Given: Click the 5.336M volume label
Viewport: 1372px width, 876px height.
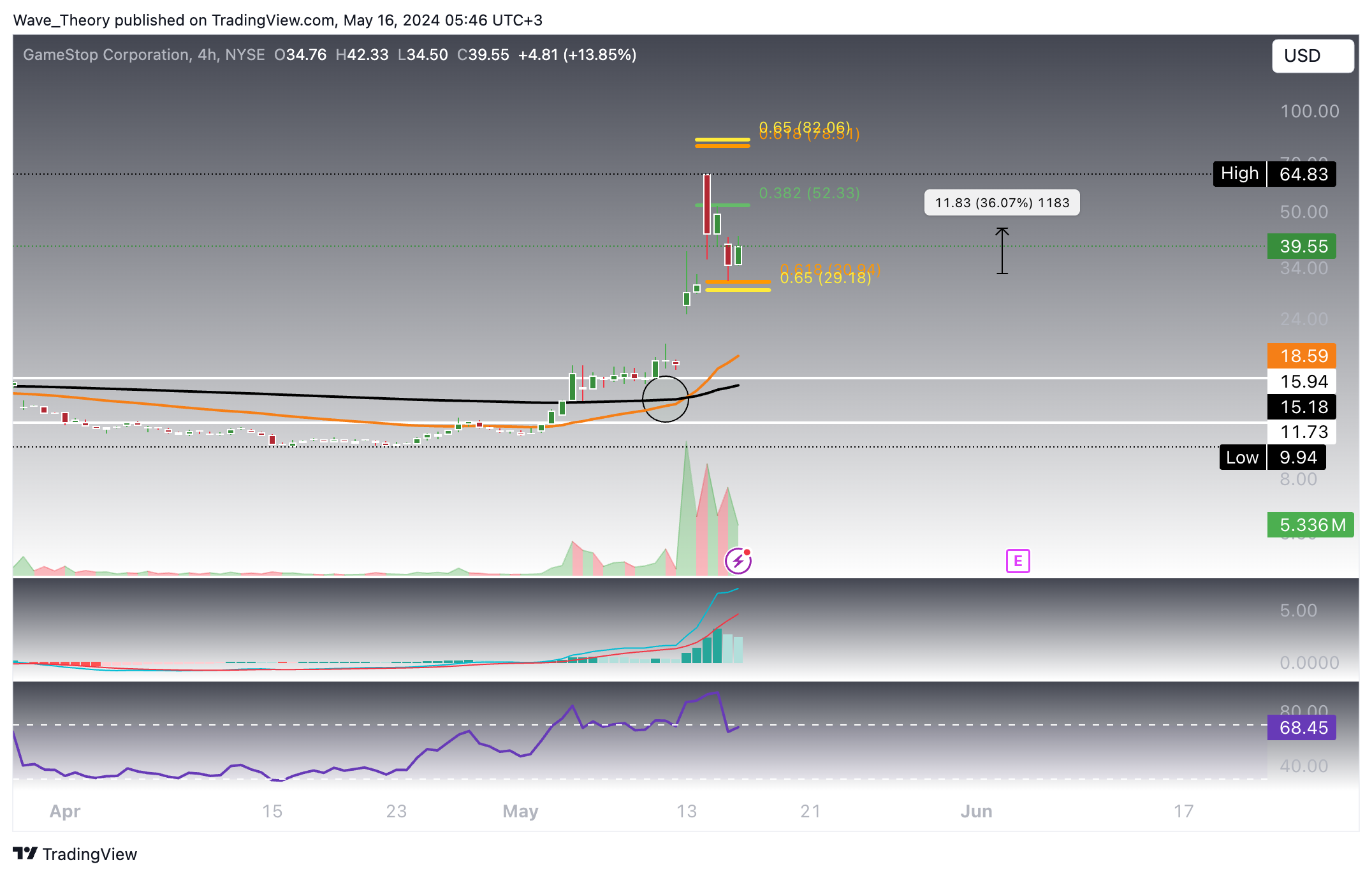Looking at the screenshot, I should [1310, 525].
